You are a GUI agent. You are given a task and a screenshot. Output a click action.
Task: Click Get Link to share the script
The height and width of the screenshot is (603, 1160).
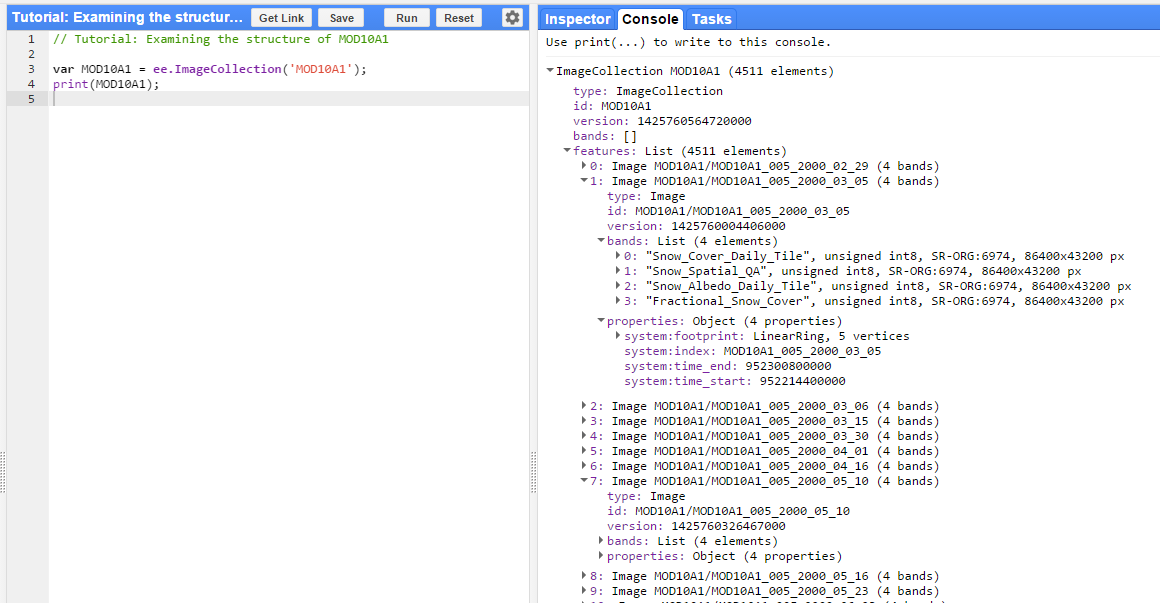(x=281, y=17)
